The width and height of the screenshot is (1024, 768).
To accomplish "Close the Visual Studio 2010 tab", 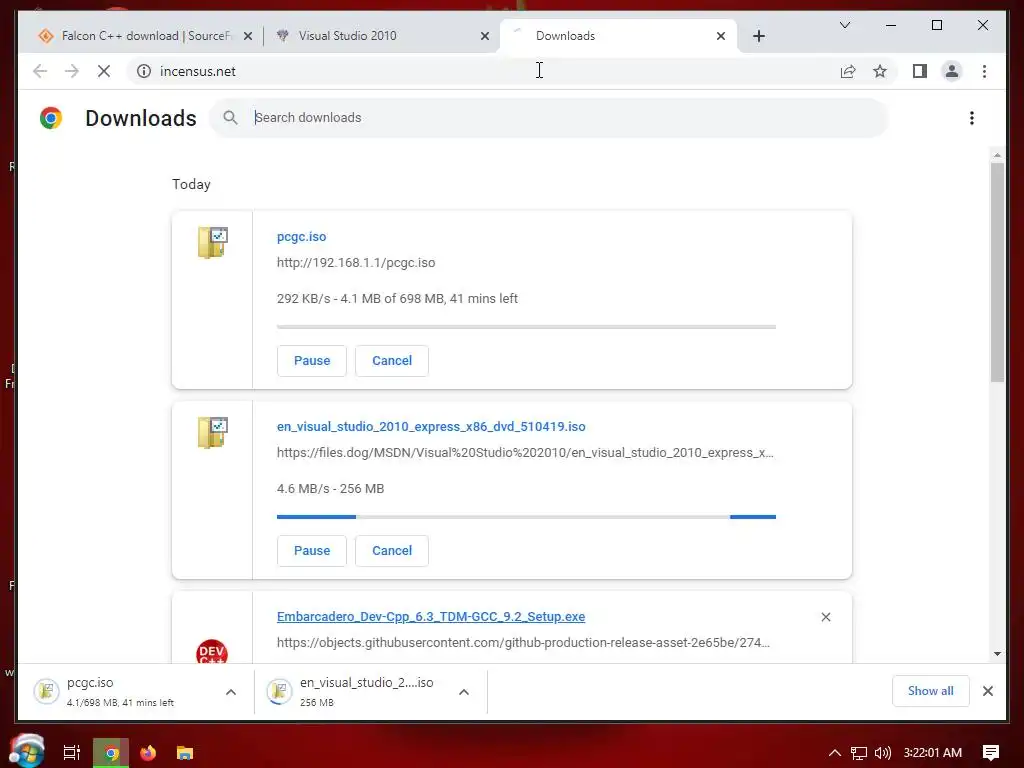I will [x=485, y=36].
